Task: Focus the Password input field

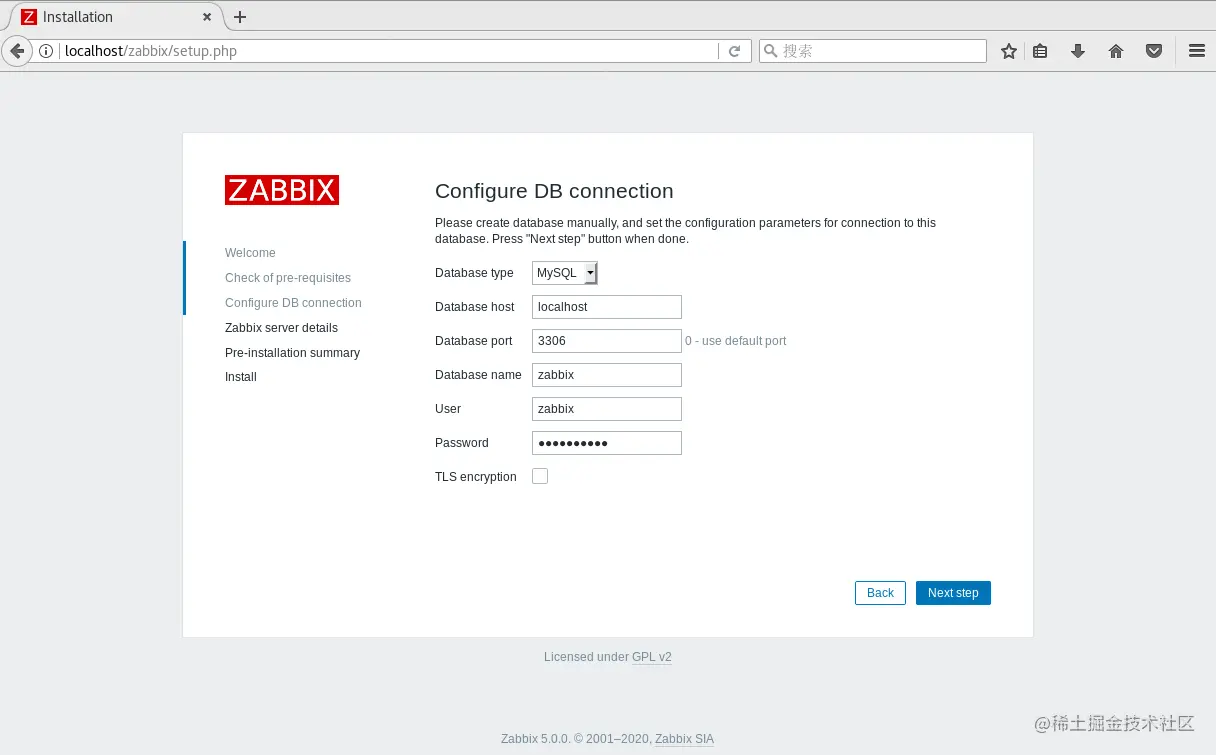Action: 607,443
